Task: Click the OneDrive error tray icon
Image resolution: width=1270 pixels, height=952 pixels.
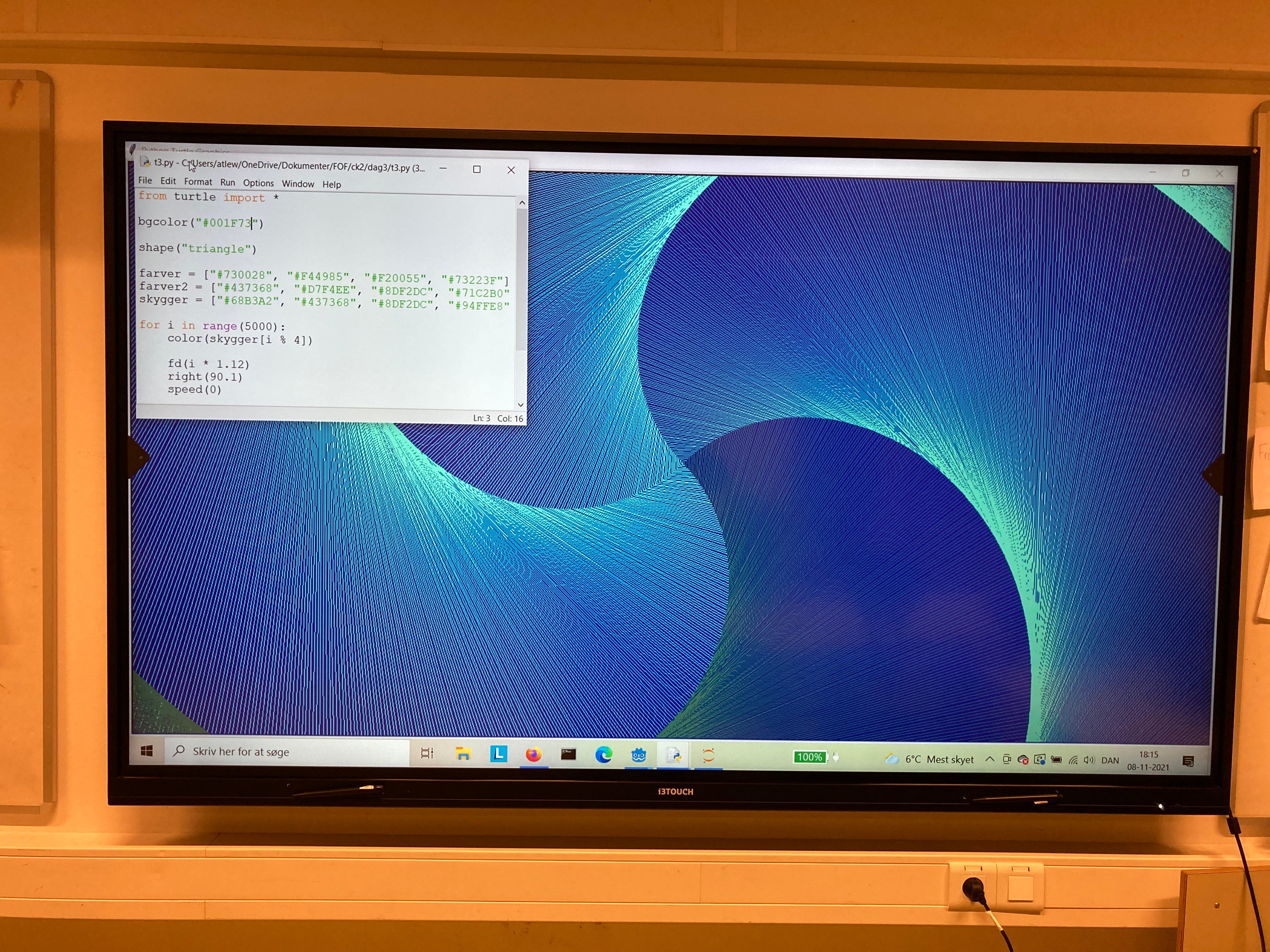Action: click(x=1022, y=760)
